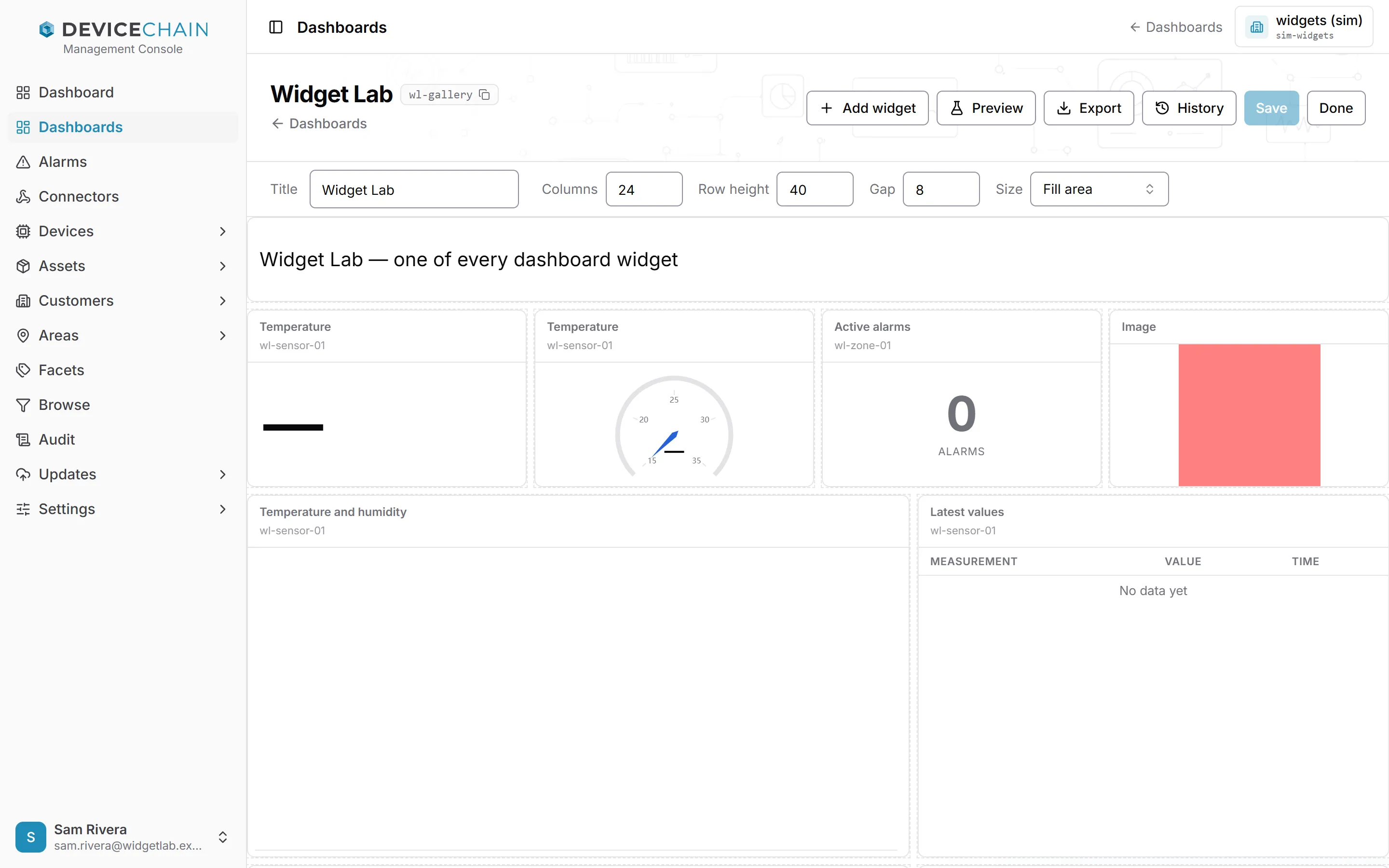Open the widgets (sim) tenant switcher
The height and width of the screenshot is (868, 1389).
(x=1304, y=27)
